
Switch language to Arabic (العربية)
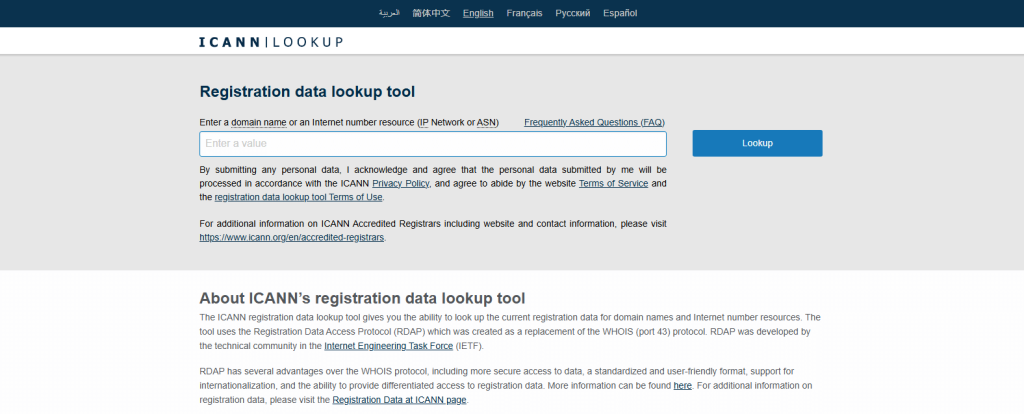pos(389,13)
